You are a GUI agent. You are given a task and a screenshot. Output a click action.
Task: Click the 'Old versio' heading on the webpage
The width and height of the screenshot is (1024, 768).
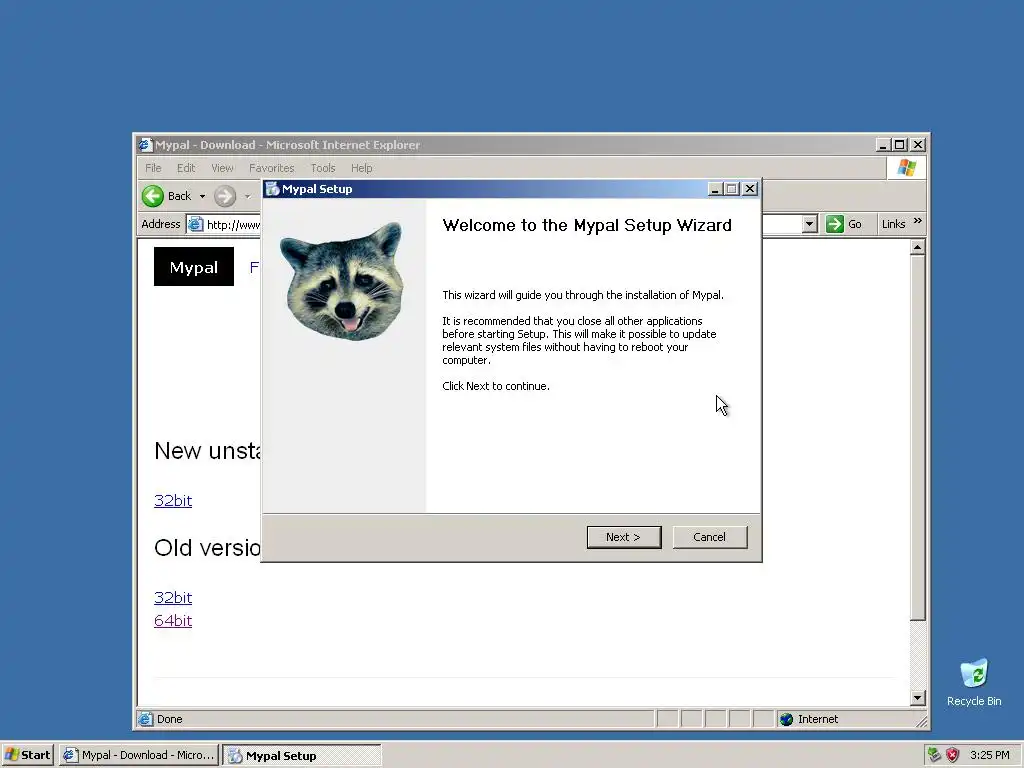point(207,548)
